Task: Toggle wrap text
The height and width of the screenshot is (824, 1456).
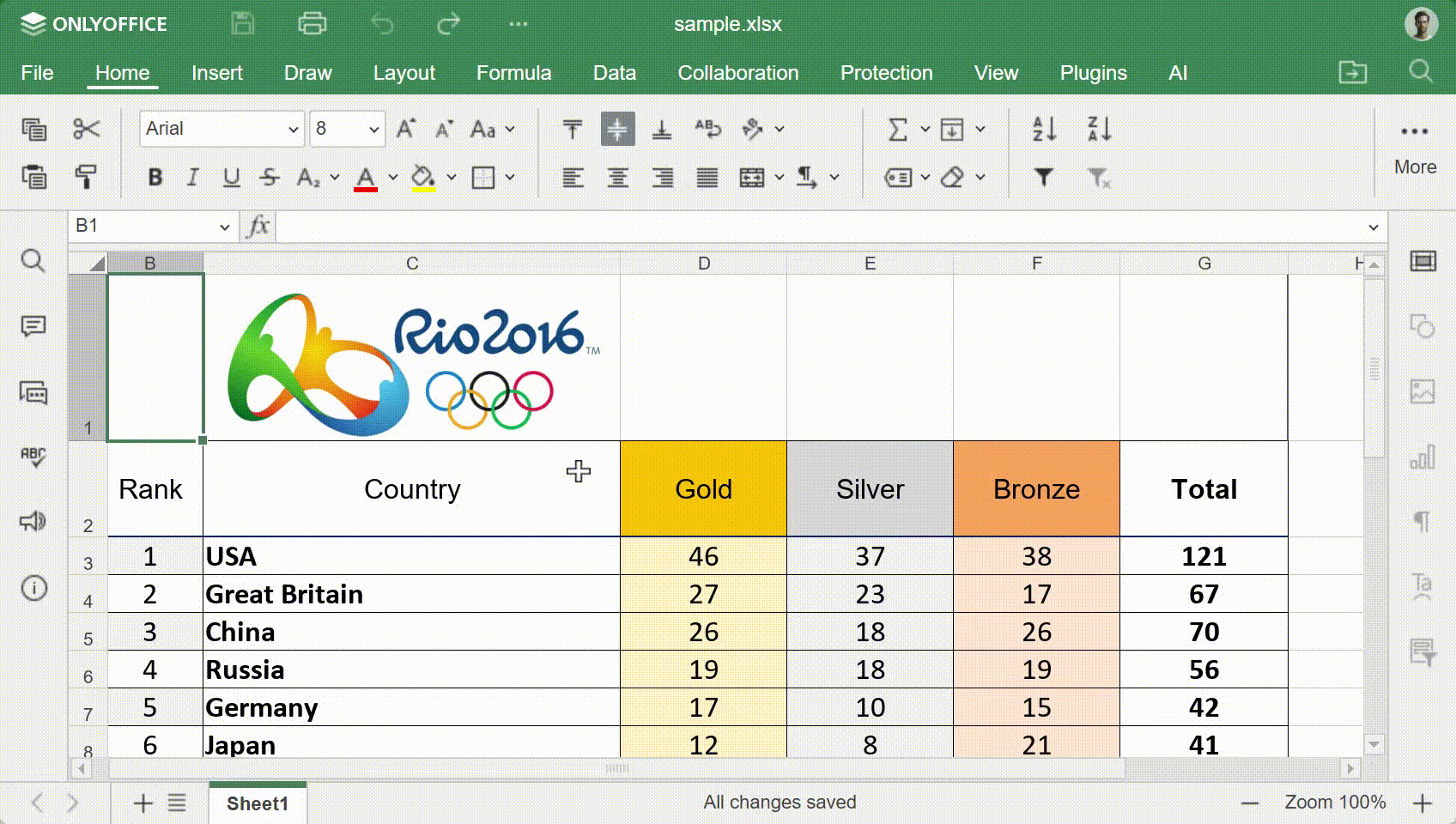Action: click(707, 130)
